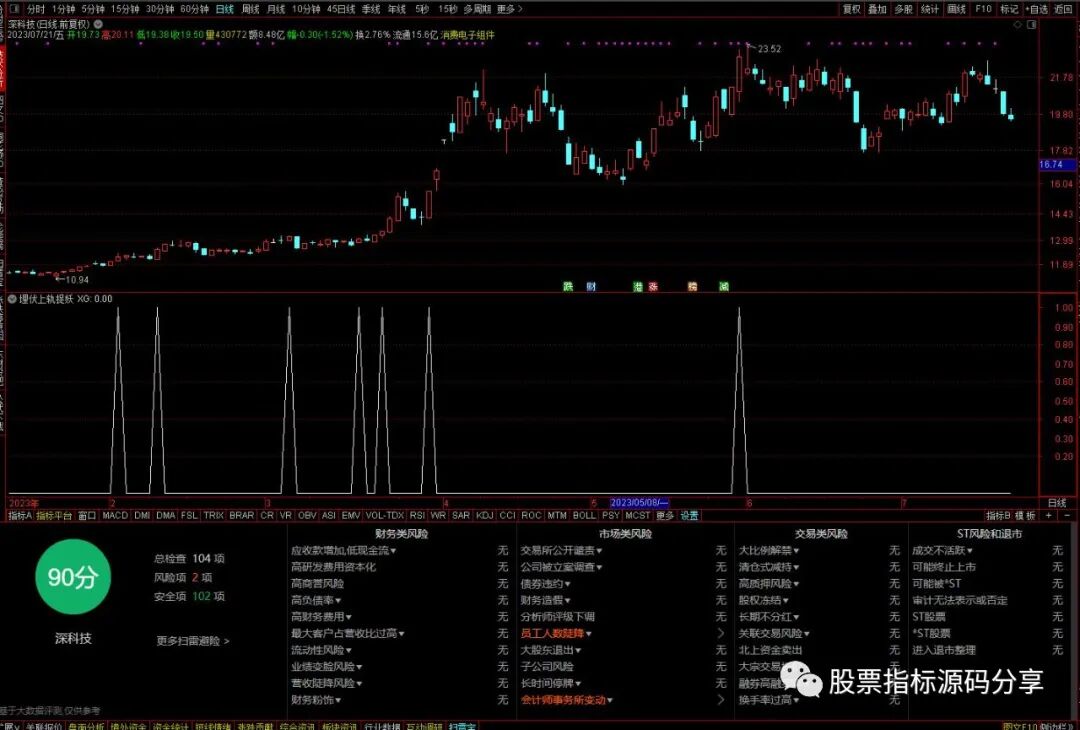
Task: Click the minus icon at indicator bar end
Action: (1067, 515)
